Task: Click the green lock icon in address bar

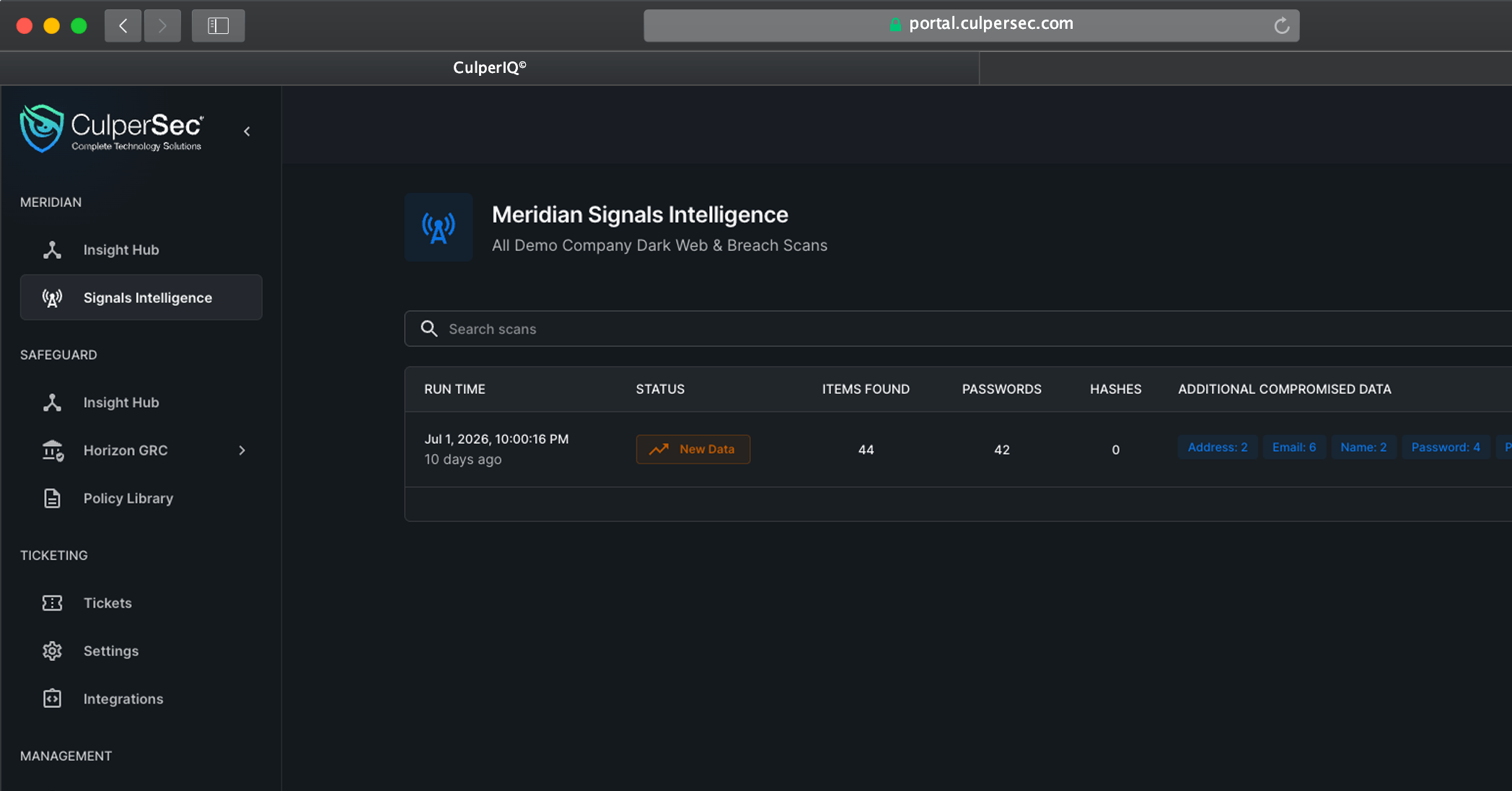Action: pos(895,25)
